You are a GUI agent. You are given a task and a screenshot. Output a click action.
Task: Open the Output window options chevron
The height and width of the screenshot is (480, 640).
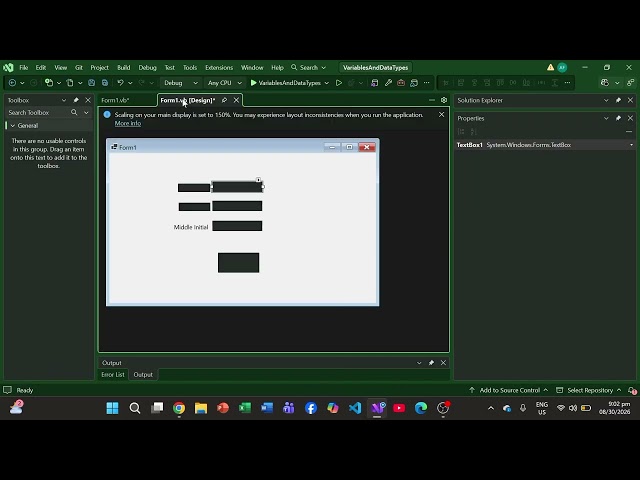[419, 362]
